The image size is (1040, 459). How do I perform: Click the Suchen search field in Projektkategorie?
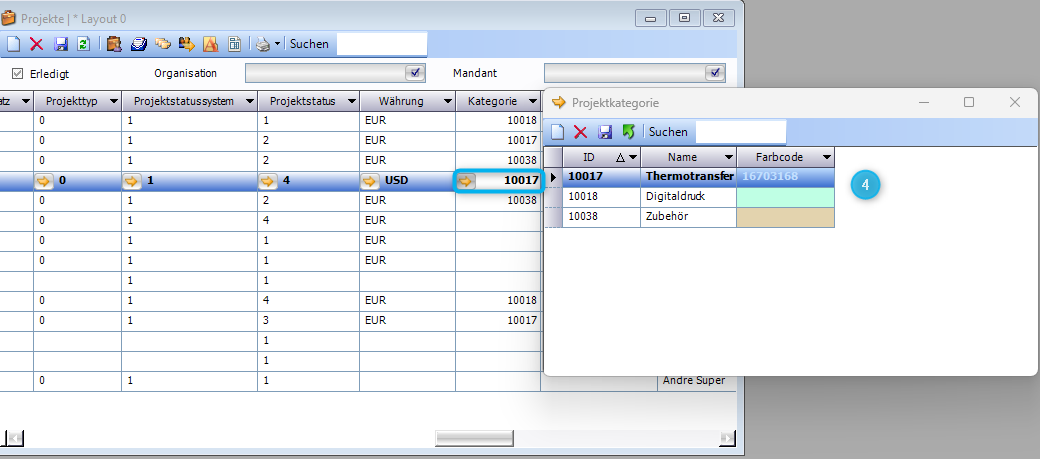[740, 132]
